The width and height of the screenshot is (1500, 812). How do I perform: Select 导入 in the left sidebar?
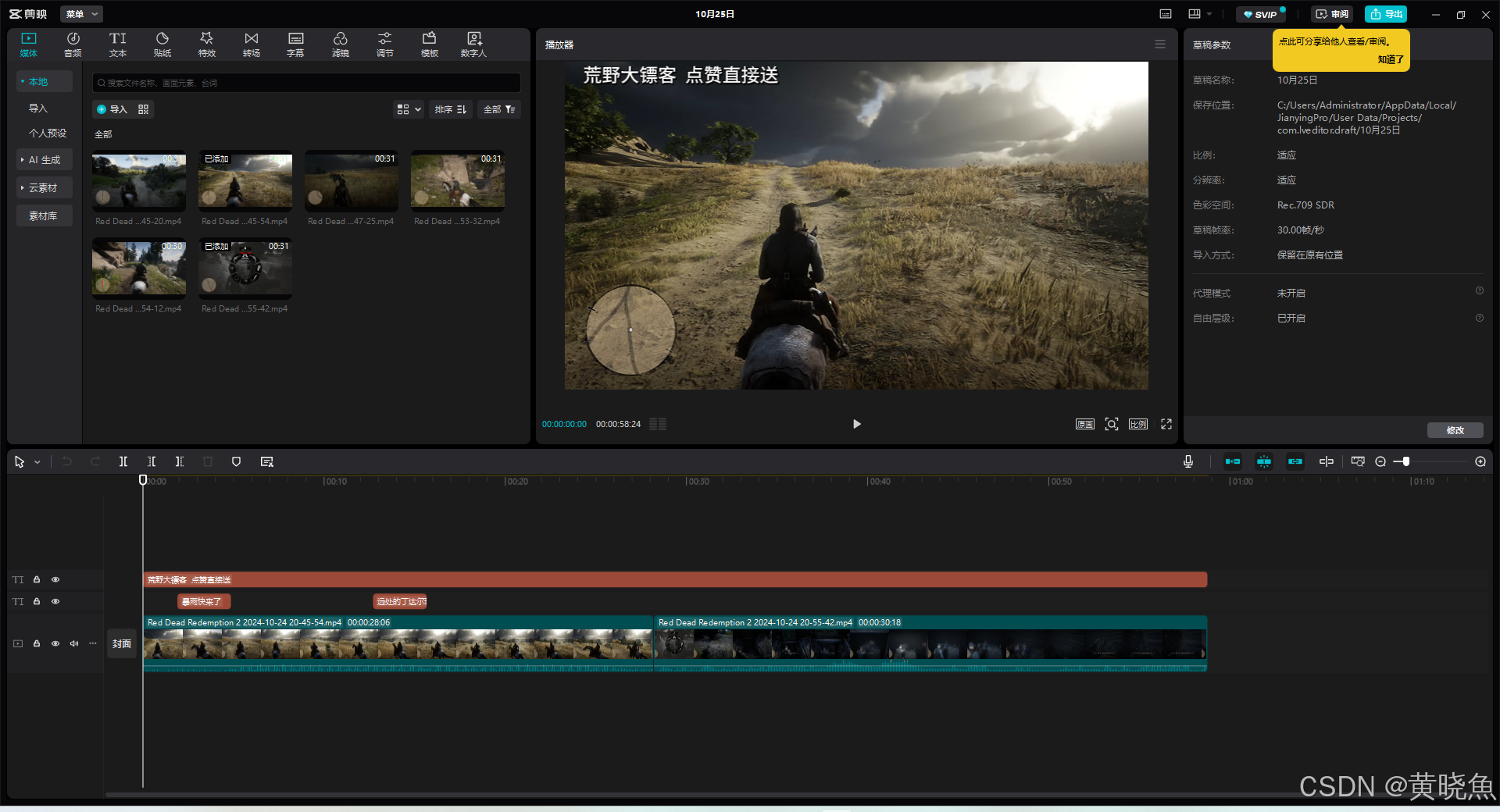coord(38,109)
